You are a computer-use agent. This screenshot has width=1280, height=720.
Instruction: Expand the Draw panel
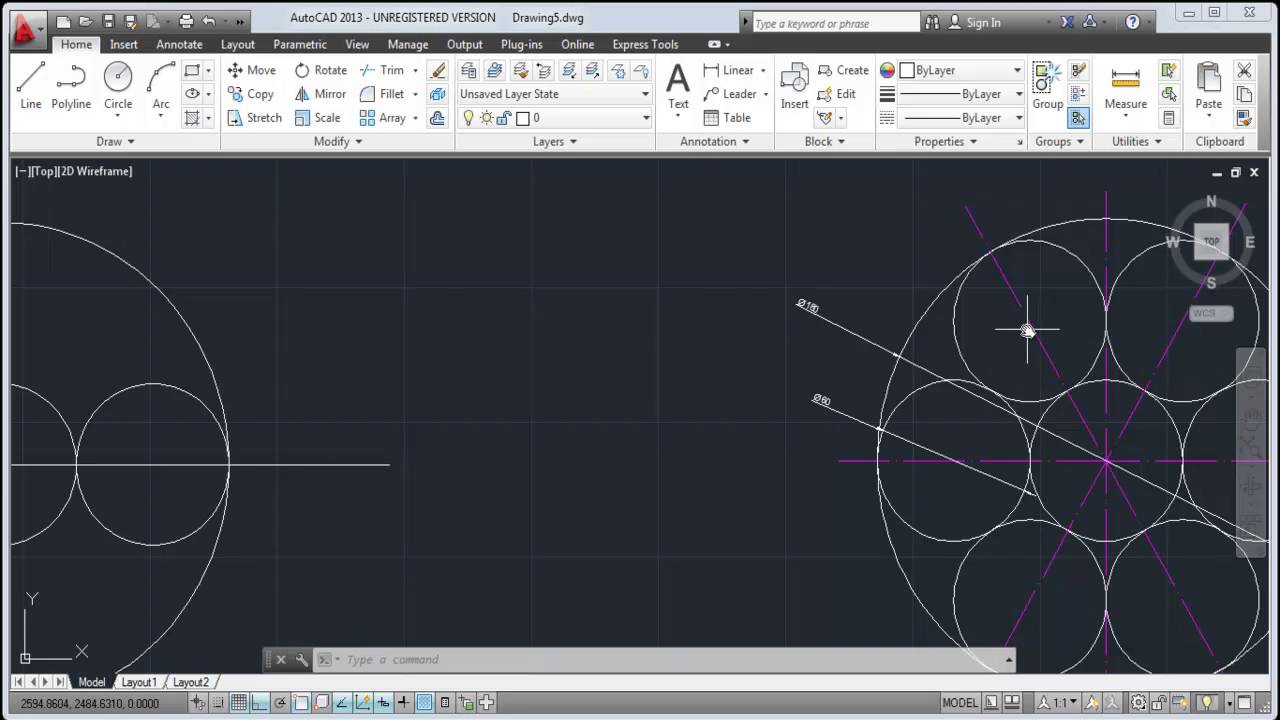tap(115, 142)
